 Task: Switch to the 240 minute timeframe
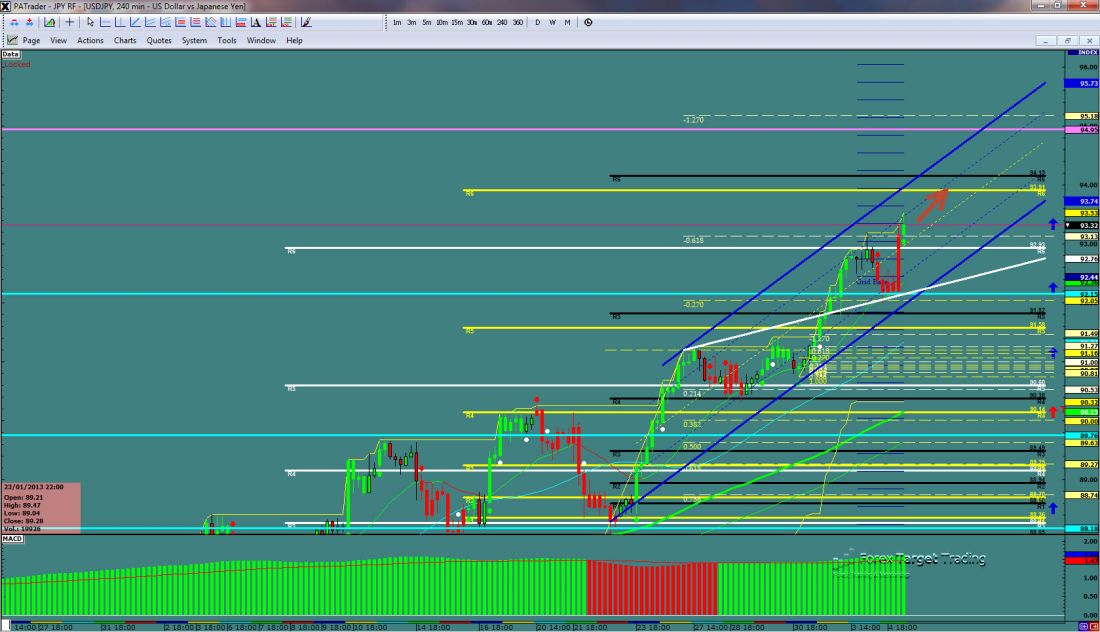click(502, 22)
